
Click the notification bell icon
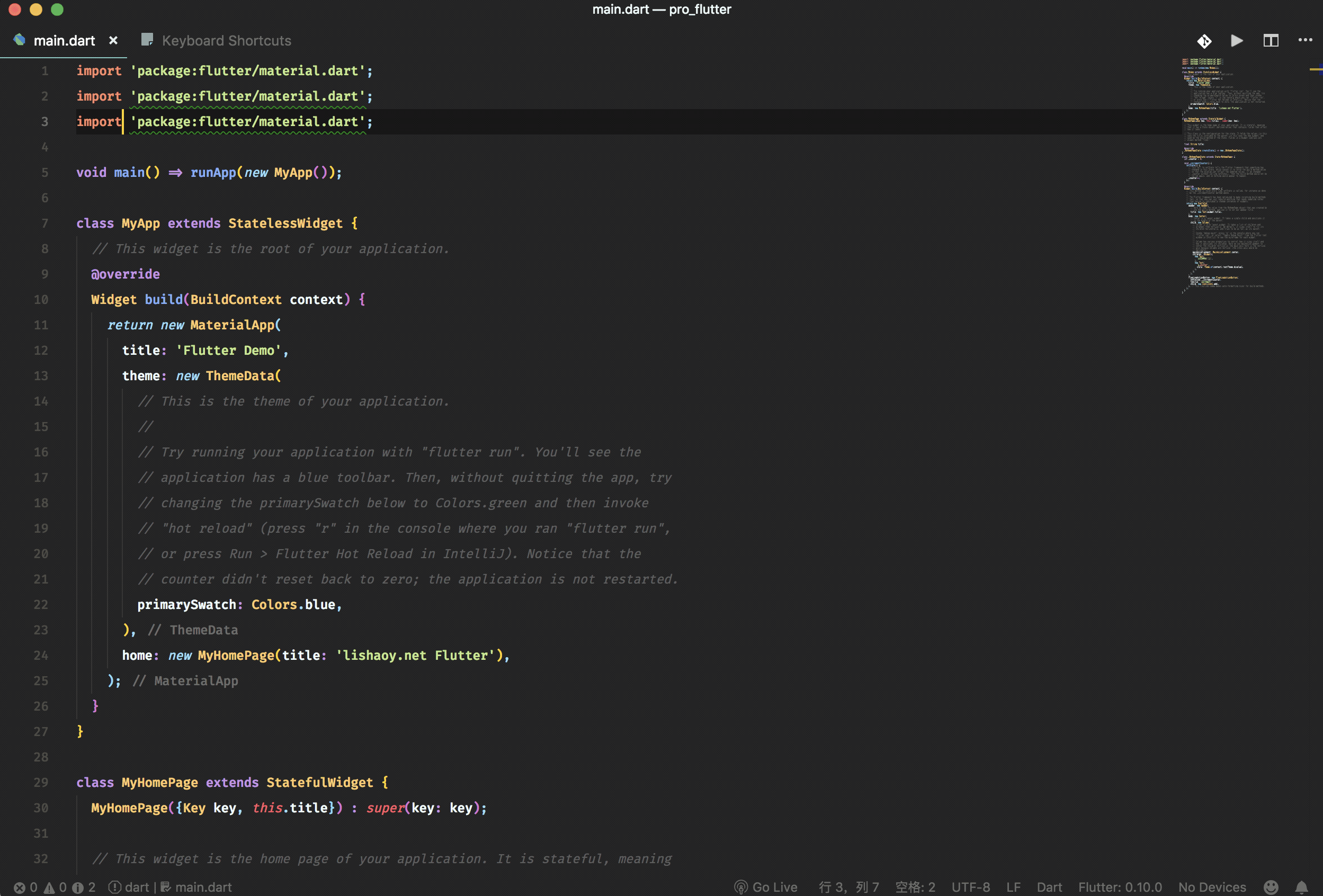1301,887
